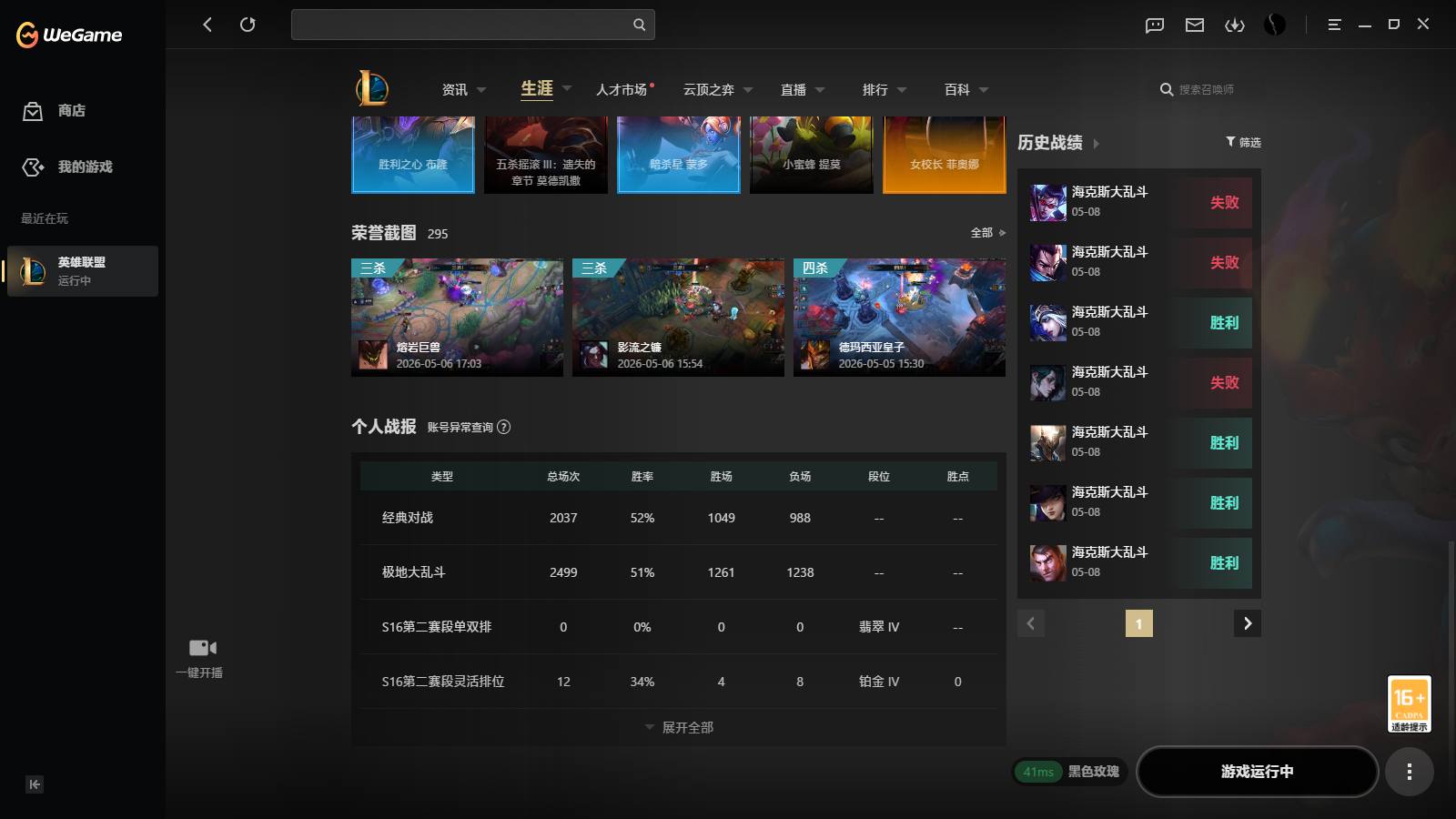This screenshot has height=819, width=1456.
Task: Refresh the page with reload icon
Action: click(x=248, y=25)
